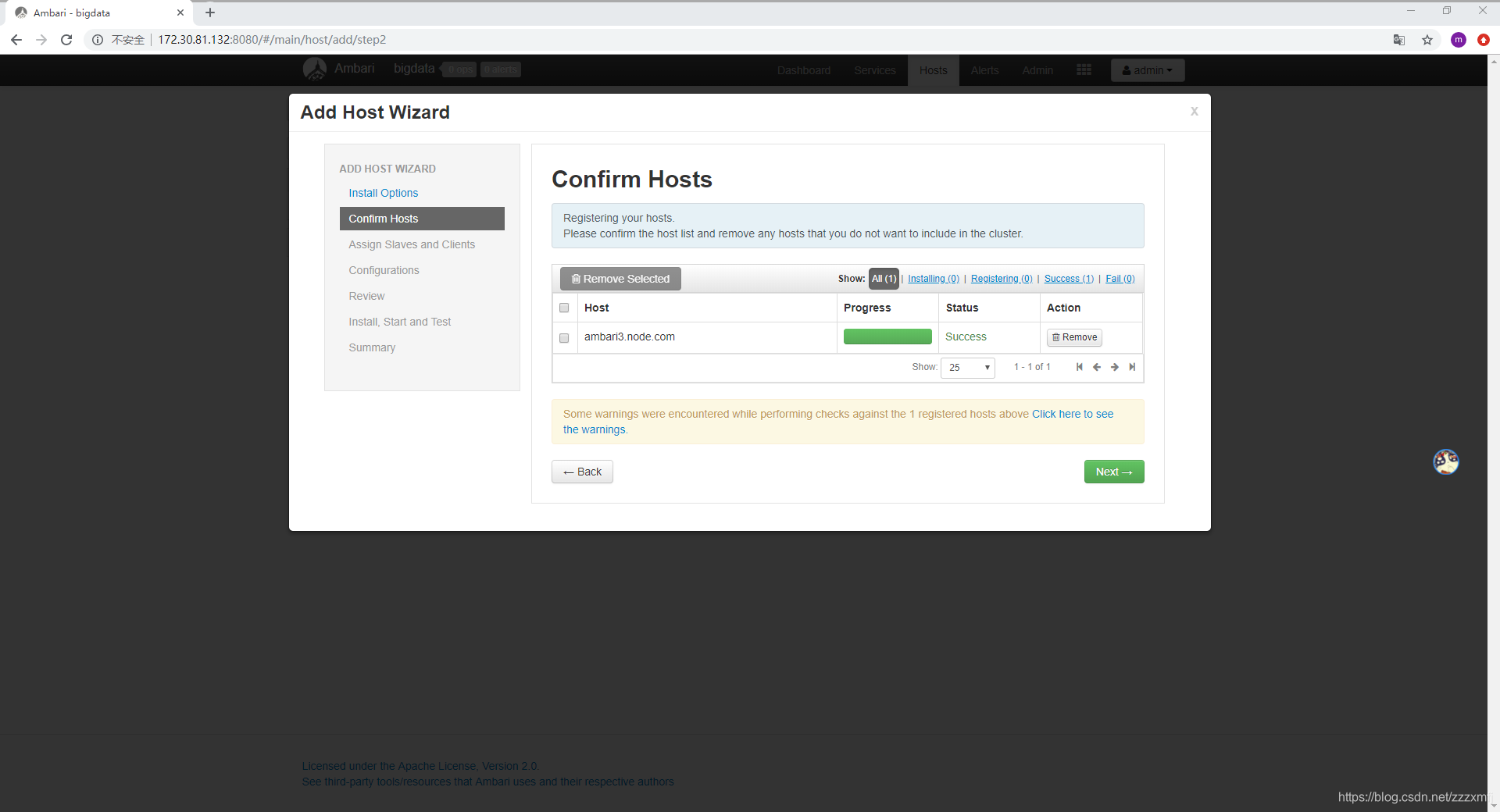Click the ops badge next to bigdata
The image size is (1500, 812).
click(x=460, y=69)
